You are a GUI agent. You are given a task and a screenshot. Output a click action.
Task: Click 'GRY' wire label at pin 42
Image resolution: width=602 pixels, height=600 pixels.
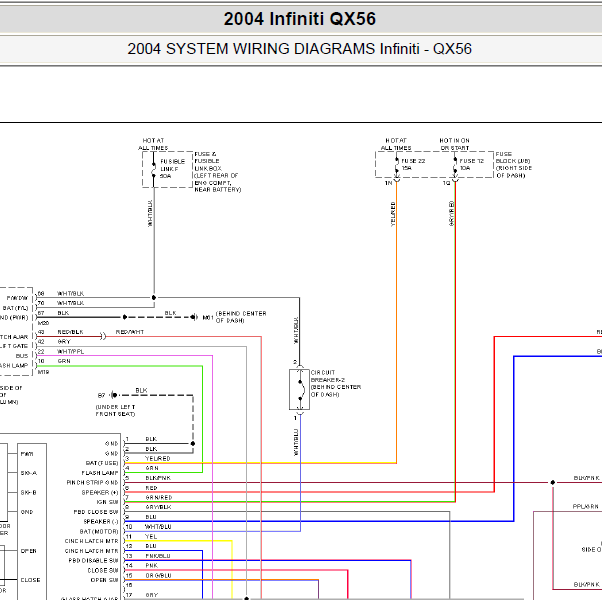[64, 342]
